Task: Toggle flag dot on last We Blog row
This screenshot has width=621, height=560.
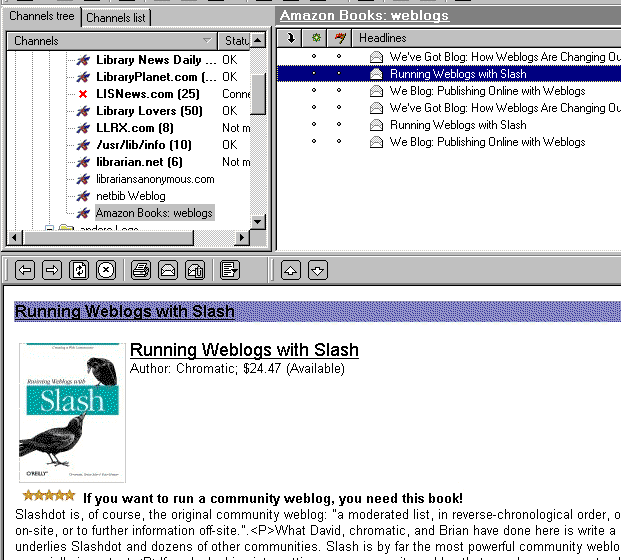Action: tap(339, 141)
